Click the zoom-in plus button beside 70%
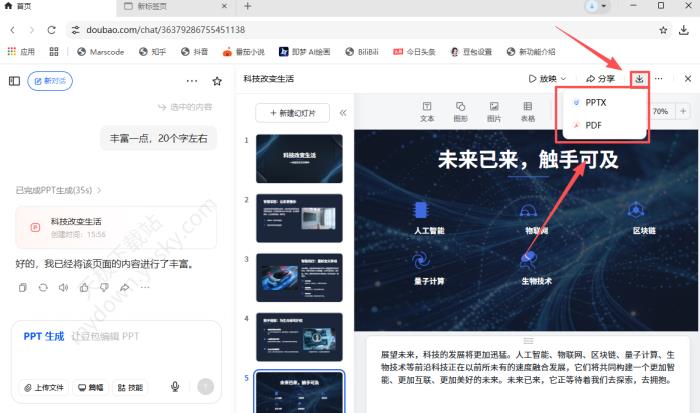The width and height of the screenshot is (700, 413). (683, 111)
